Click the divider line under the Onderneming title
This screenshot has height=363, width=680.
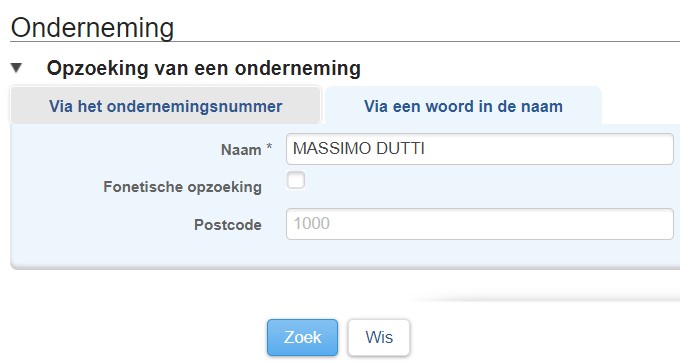pyautogui.click(x=345, y=42)
